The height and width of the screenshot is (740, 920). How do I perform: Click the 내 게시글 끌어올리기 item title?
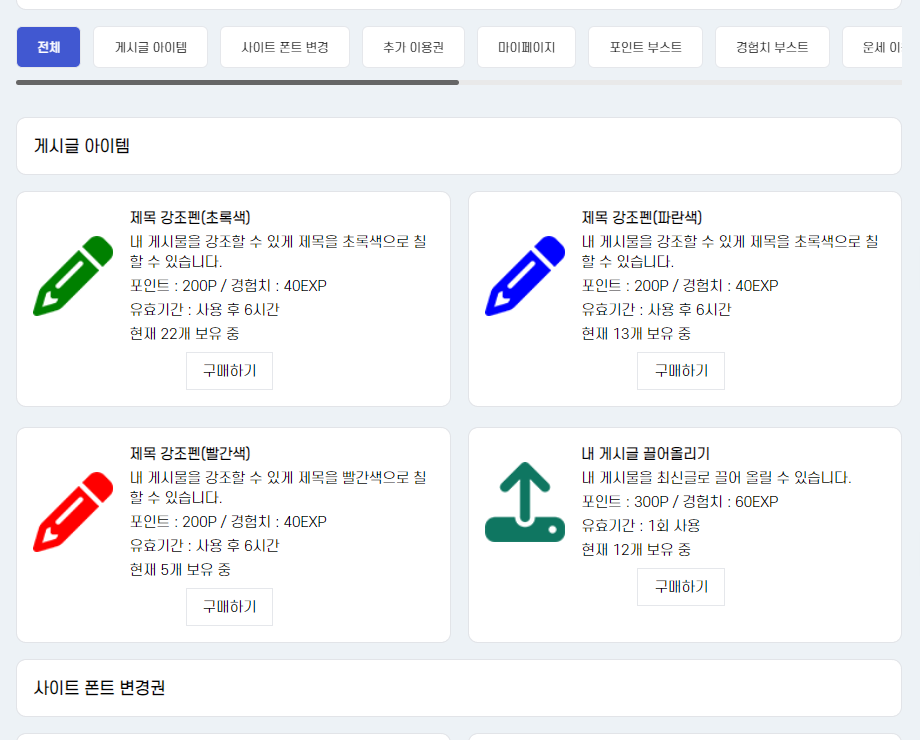tap(645, 453)
